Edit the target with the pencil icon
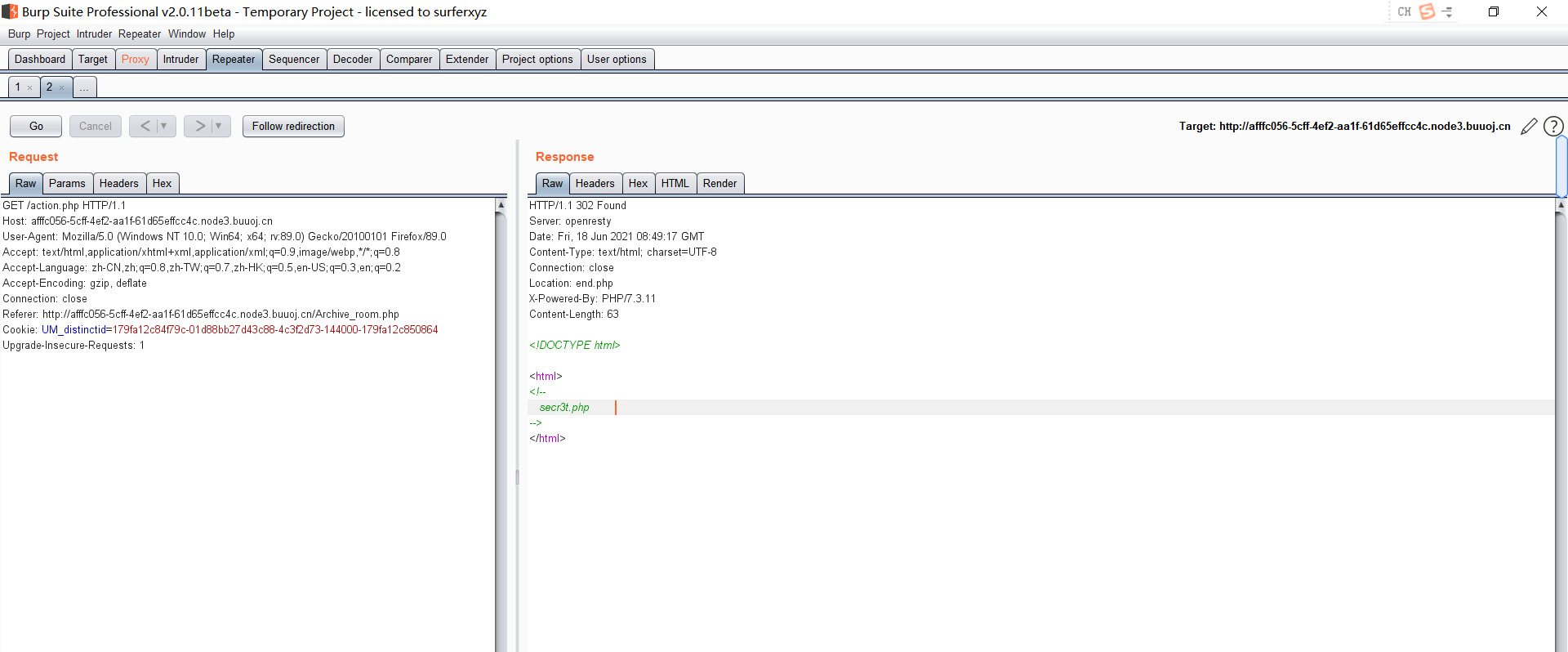Image resolution: width=1568 pixels, height=652 pixels. (1529, 127)
